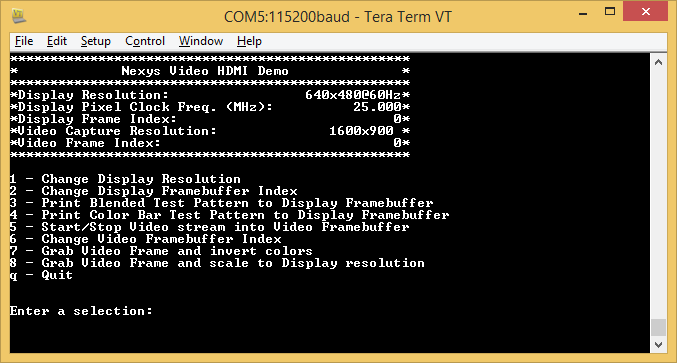Click the '*Video Frame Index:' line
This screenshot has width=677, height=363.
[x=210, y=143]
